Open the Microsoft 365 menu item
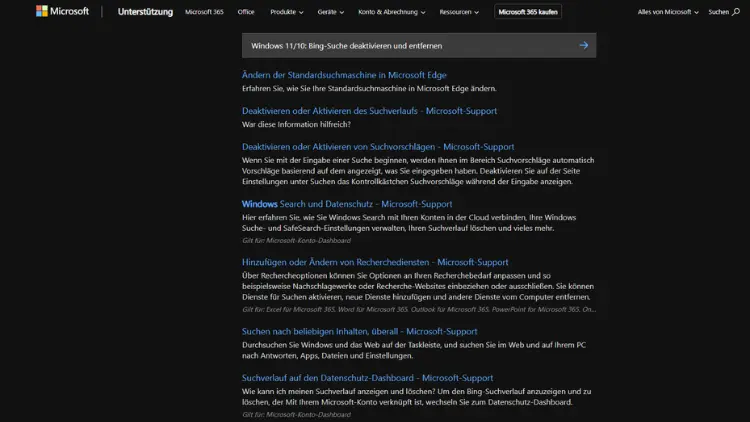 [x=204, y=12]
